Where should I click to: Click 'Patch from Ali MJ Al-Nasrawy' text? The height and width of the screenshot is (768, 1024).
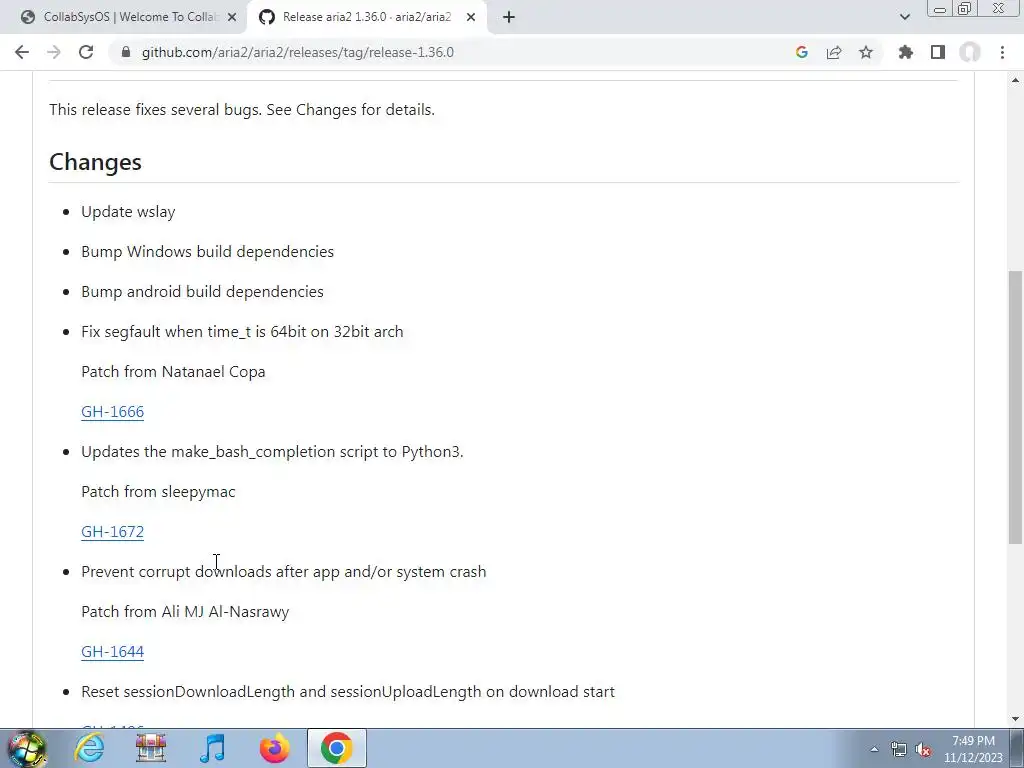185,612
